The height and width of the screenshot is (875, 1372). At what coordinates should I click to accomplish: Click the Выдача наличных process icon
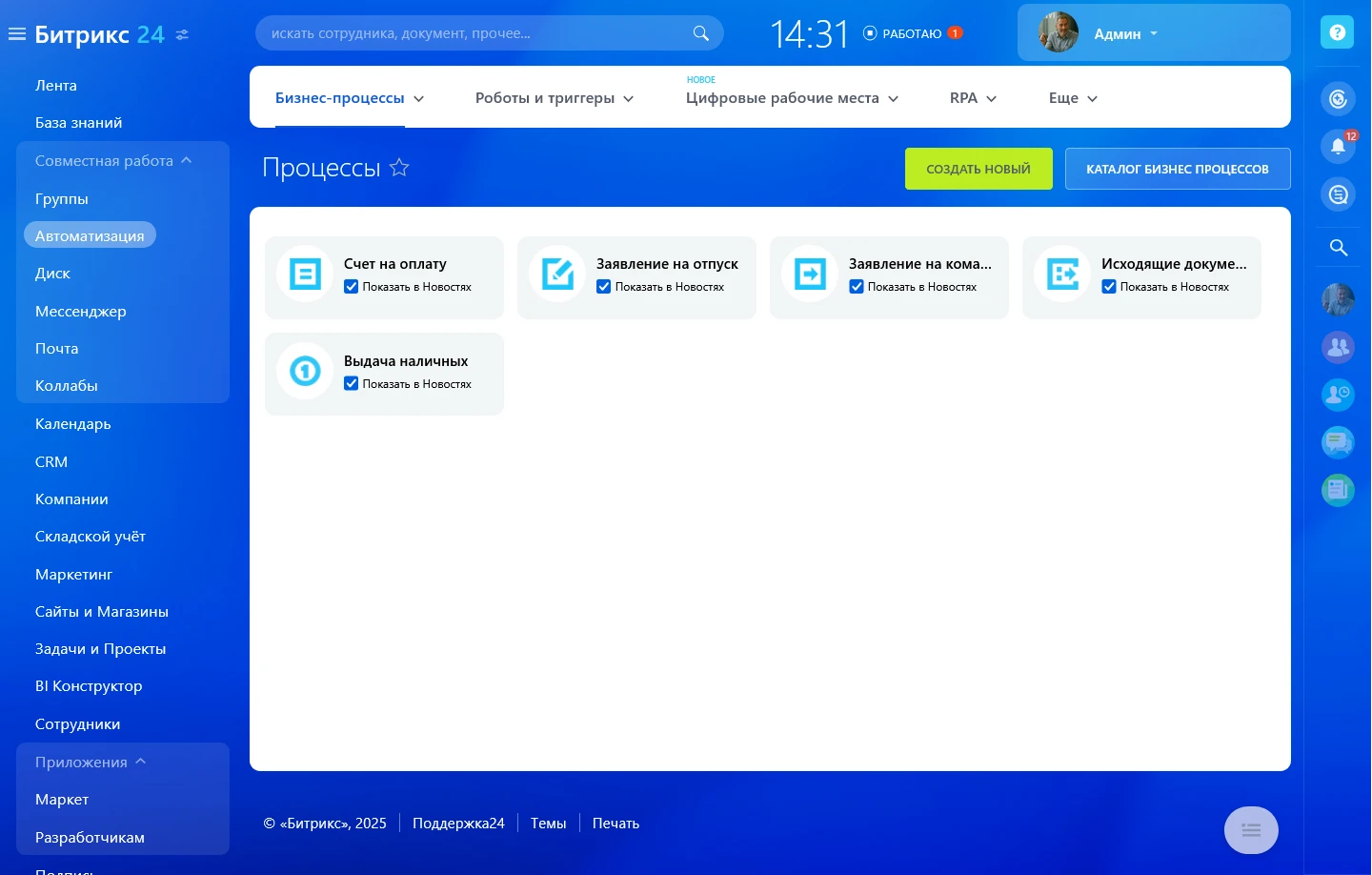304,371
